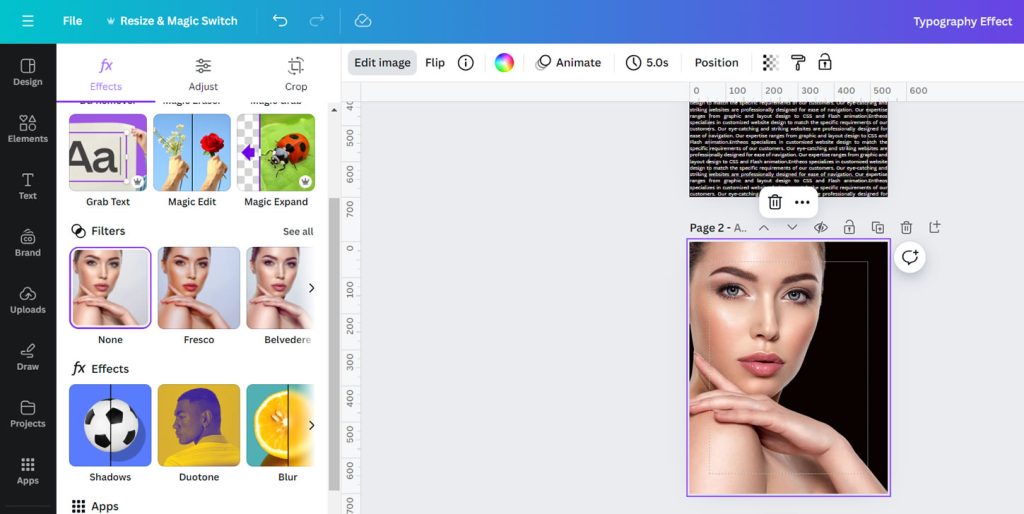The height and width of the screenshot is (514, 1024).
Task: Click See all filters link
Action: pos(298,232)
